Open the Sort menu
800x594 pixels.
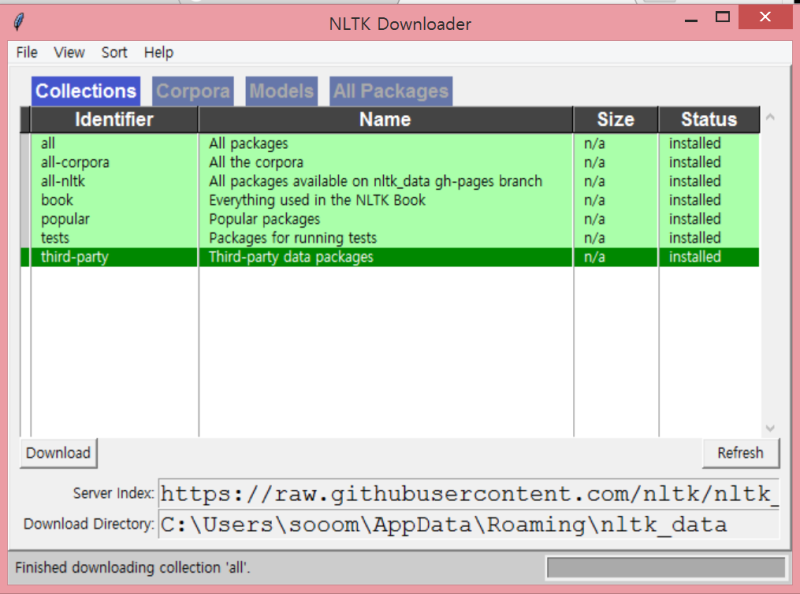click(114, 52)
